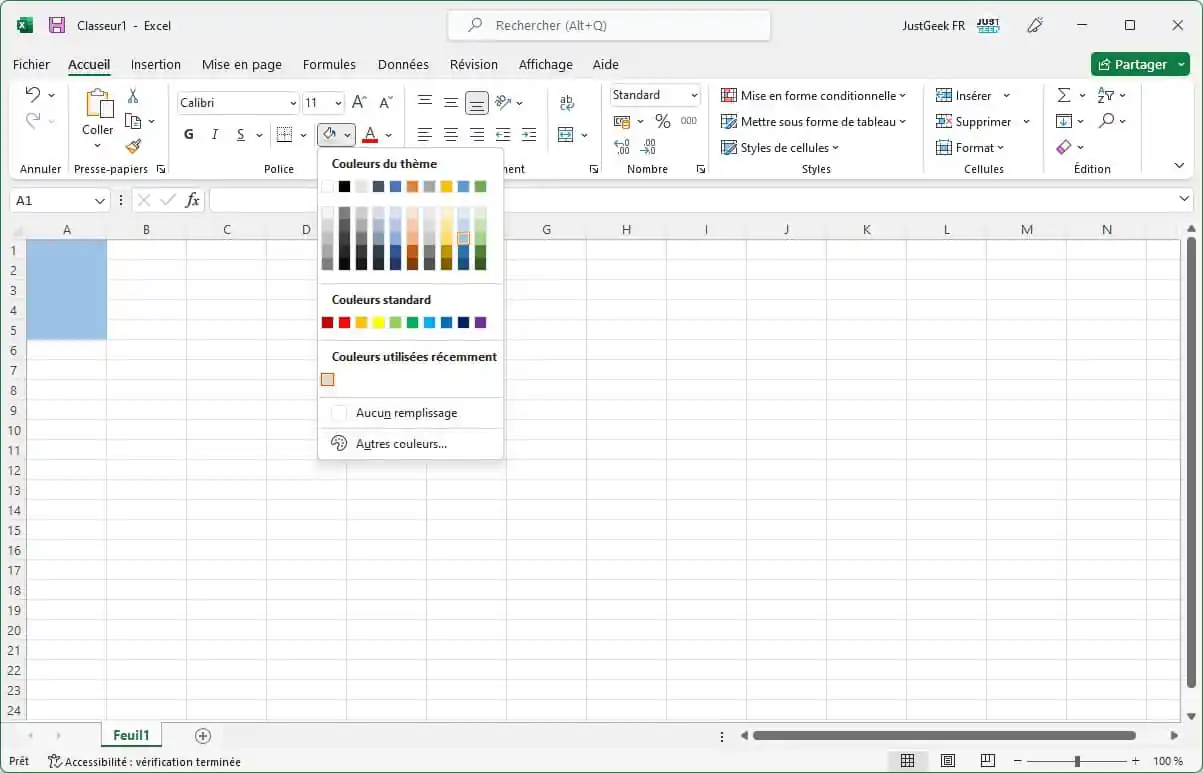Click the increase decimal icon
Screen dimensions: 1203x773
(622, 147)
